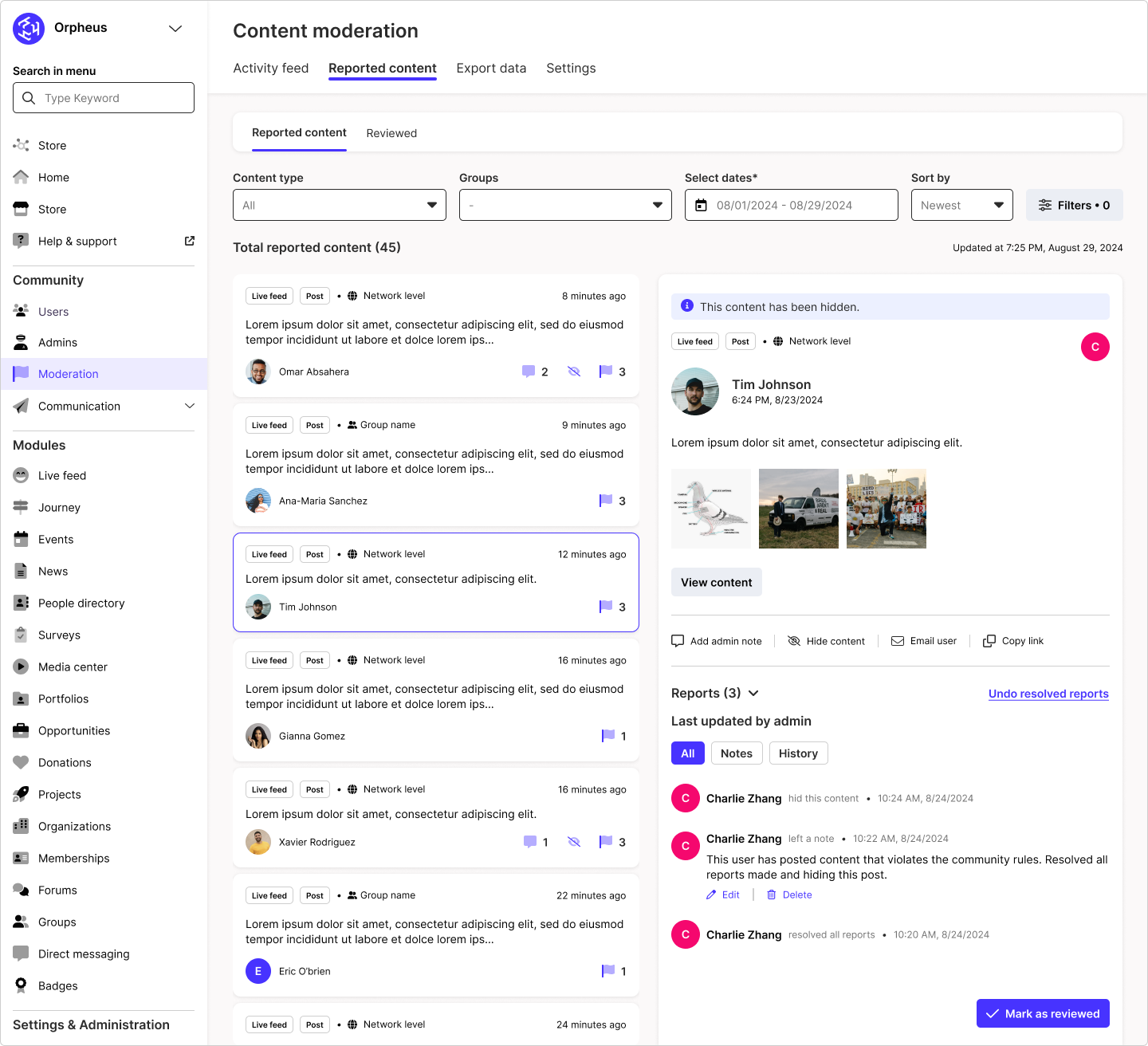Select Eric O'brien's reported post card
Image resolution: width=1148 pixels, height=1046 pixels.
(436, 935)
